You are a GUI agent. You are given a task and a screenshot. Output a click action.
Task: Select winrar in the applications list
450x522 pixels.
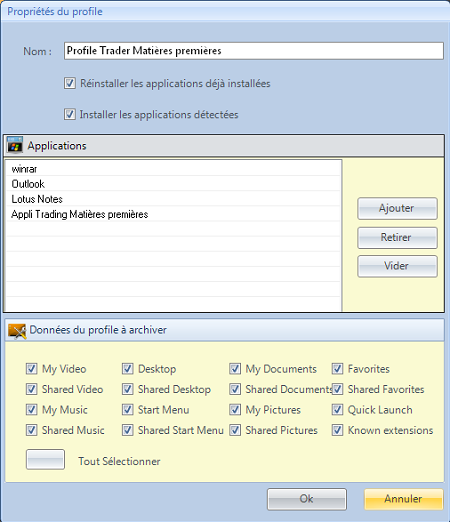coord(173,169)
